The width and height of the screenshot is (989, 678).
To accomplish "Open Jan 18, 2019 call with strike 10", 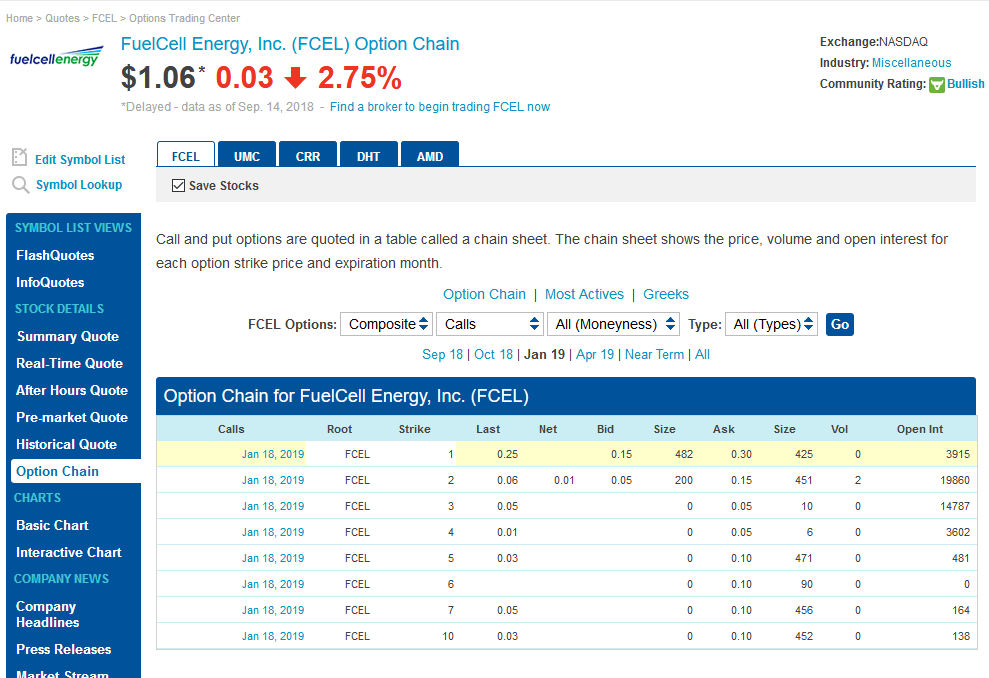I will 272,636.
